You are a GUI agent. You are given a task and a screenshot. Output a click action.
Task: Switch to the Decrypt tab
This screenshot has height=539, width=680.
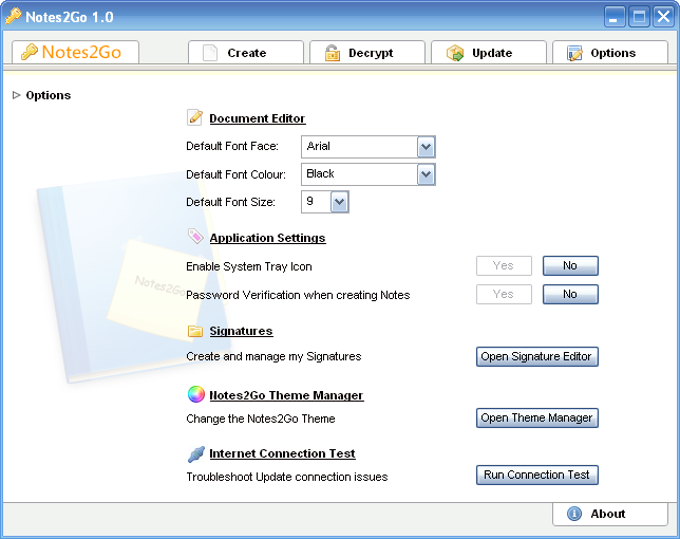[x=367, y=52]
